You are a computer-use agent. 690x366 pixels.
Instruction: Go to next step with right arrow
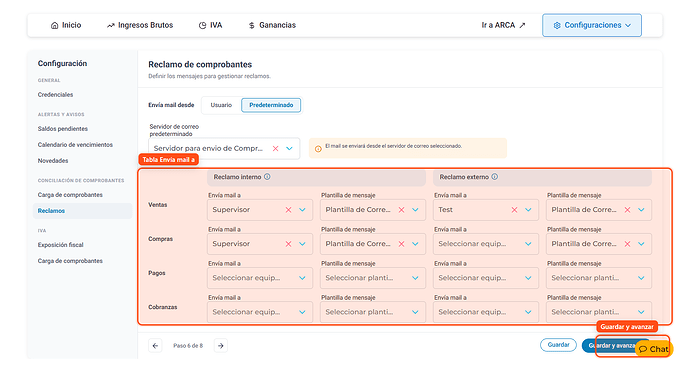coord(221,346)
